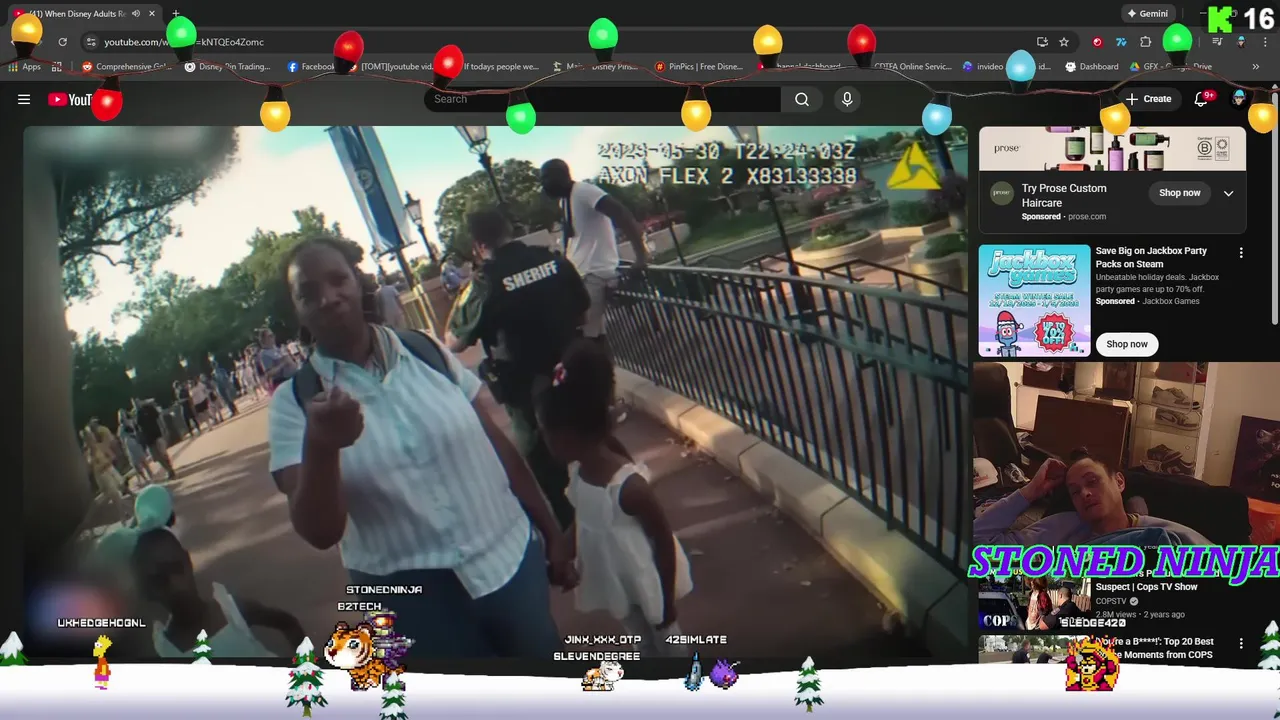Image resolution: width=1280 pixels, height=720 pixels.
Task: Click the blue 7TV extension icon
Action: click(1121, 42)
